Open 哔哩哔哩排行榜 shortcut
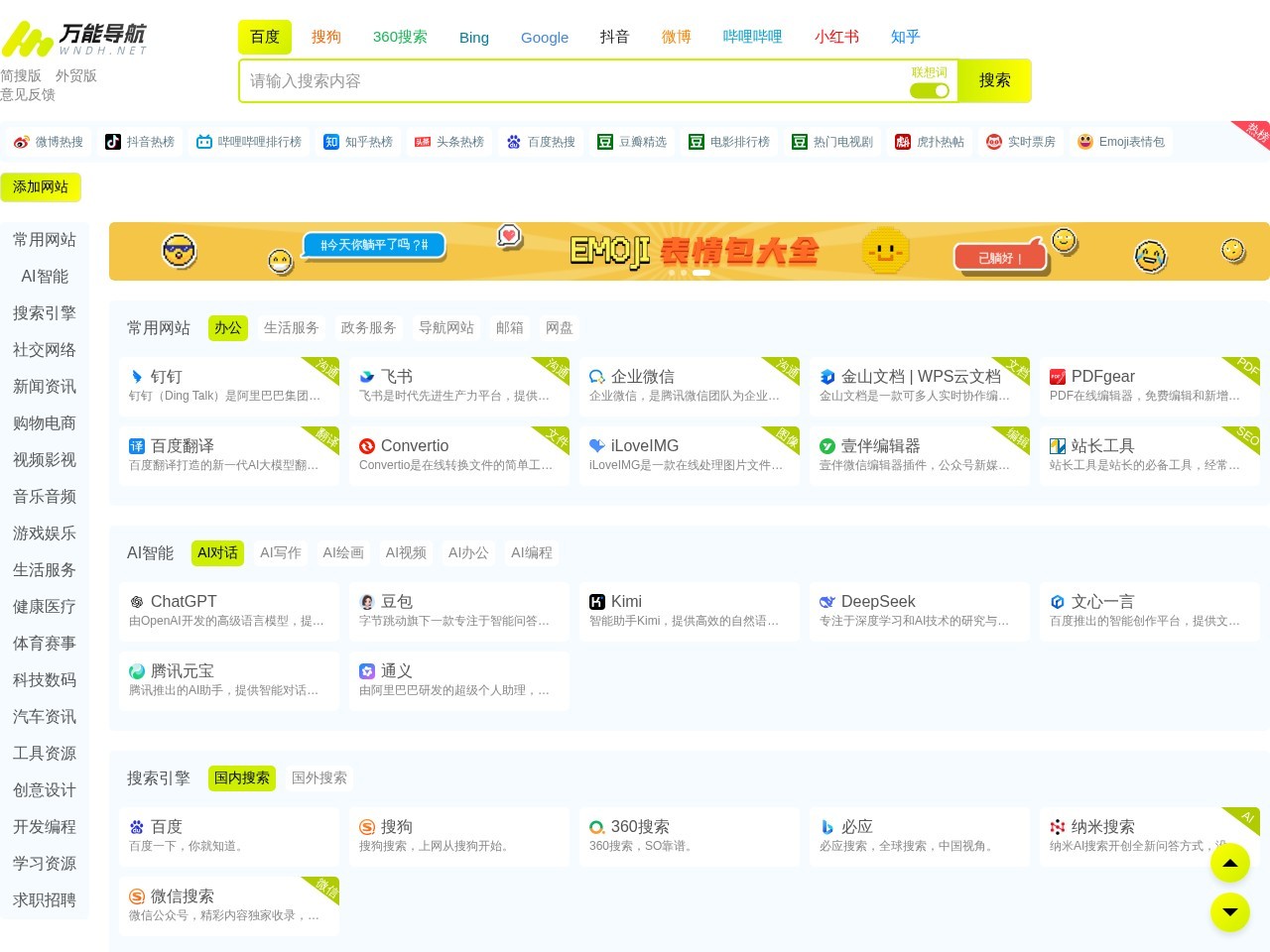 249,142
